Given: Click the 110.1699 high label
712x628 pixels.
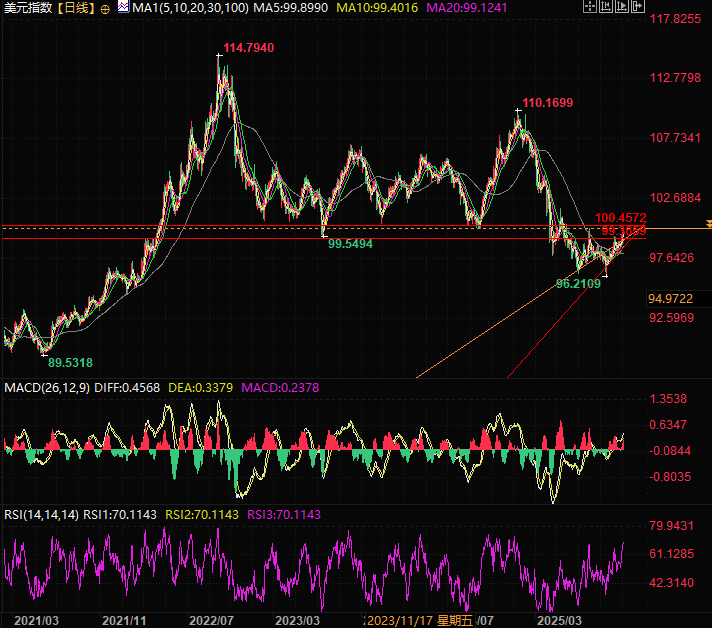Looking at the screenshot, I should (x=548, y=103).
